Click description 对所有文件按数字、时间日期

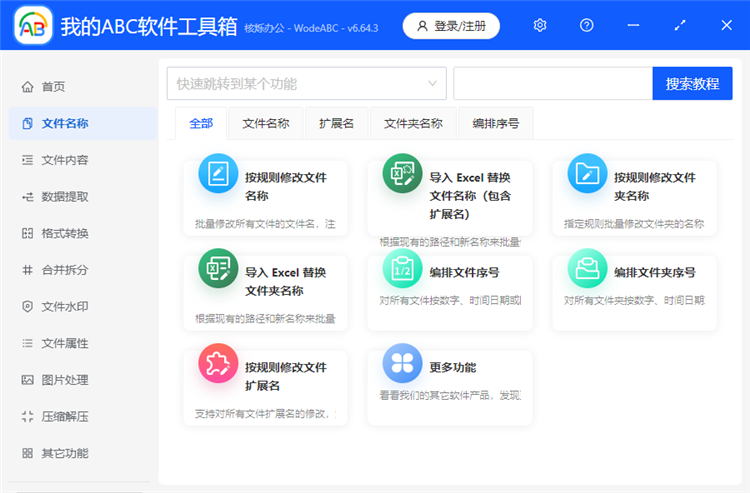pos(450,300)
